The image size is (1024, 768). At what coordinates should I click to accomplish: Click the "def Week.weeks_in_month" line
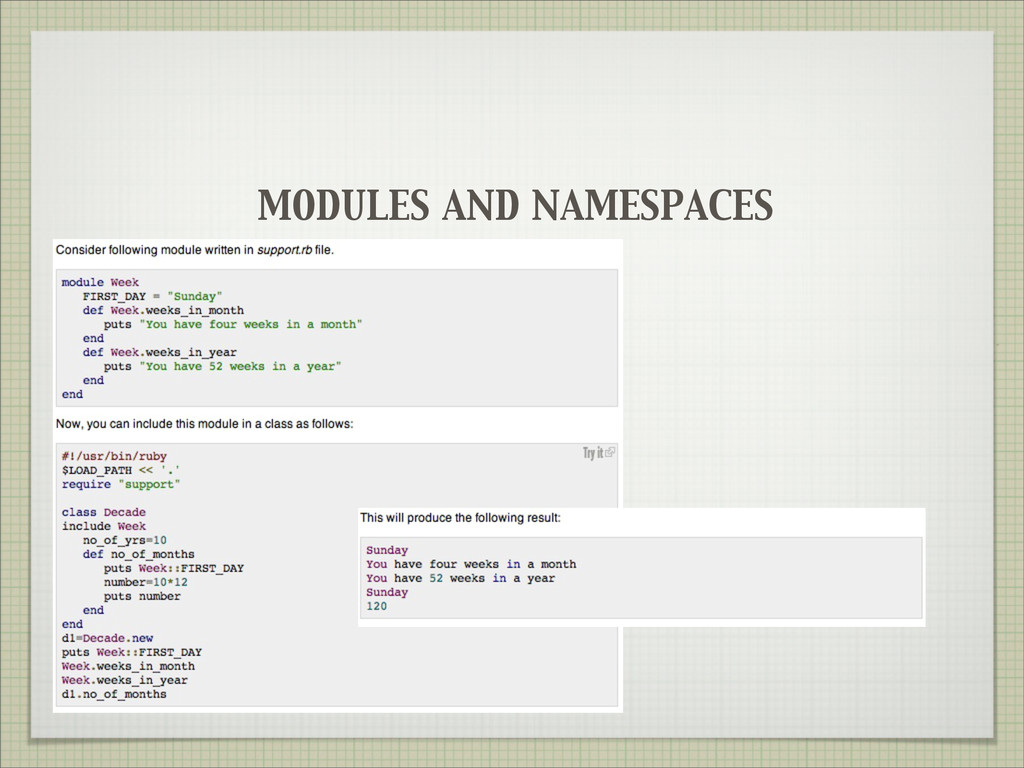click(x=163, y=311)
